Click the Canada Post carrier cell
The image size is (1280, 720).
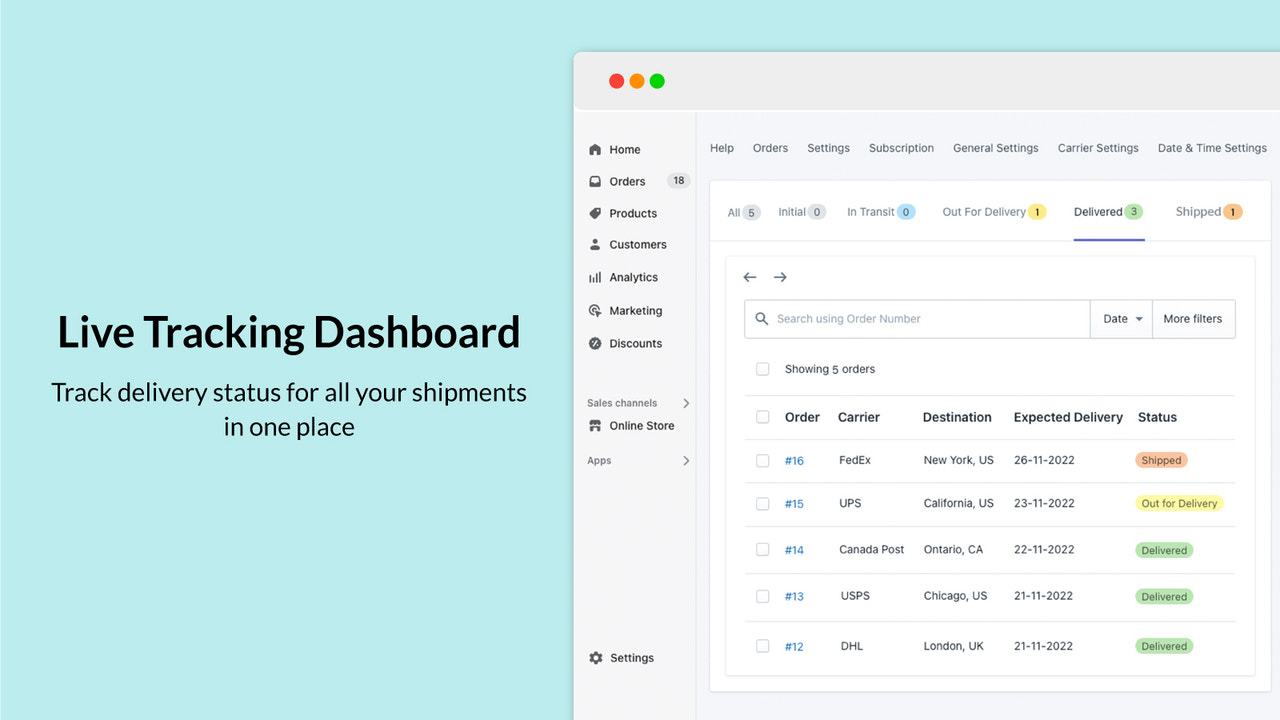click(x=871, y=549)
